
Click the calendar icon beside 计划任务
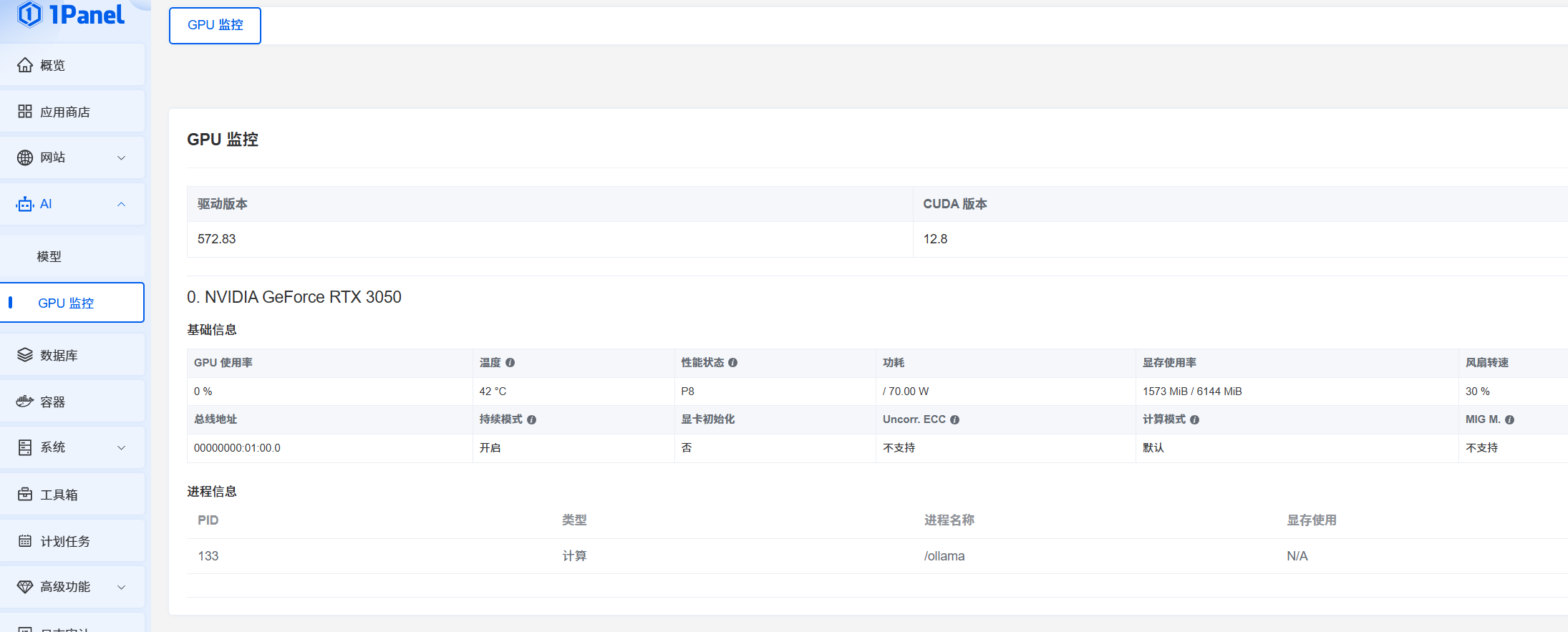pos(25,541)
